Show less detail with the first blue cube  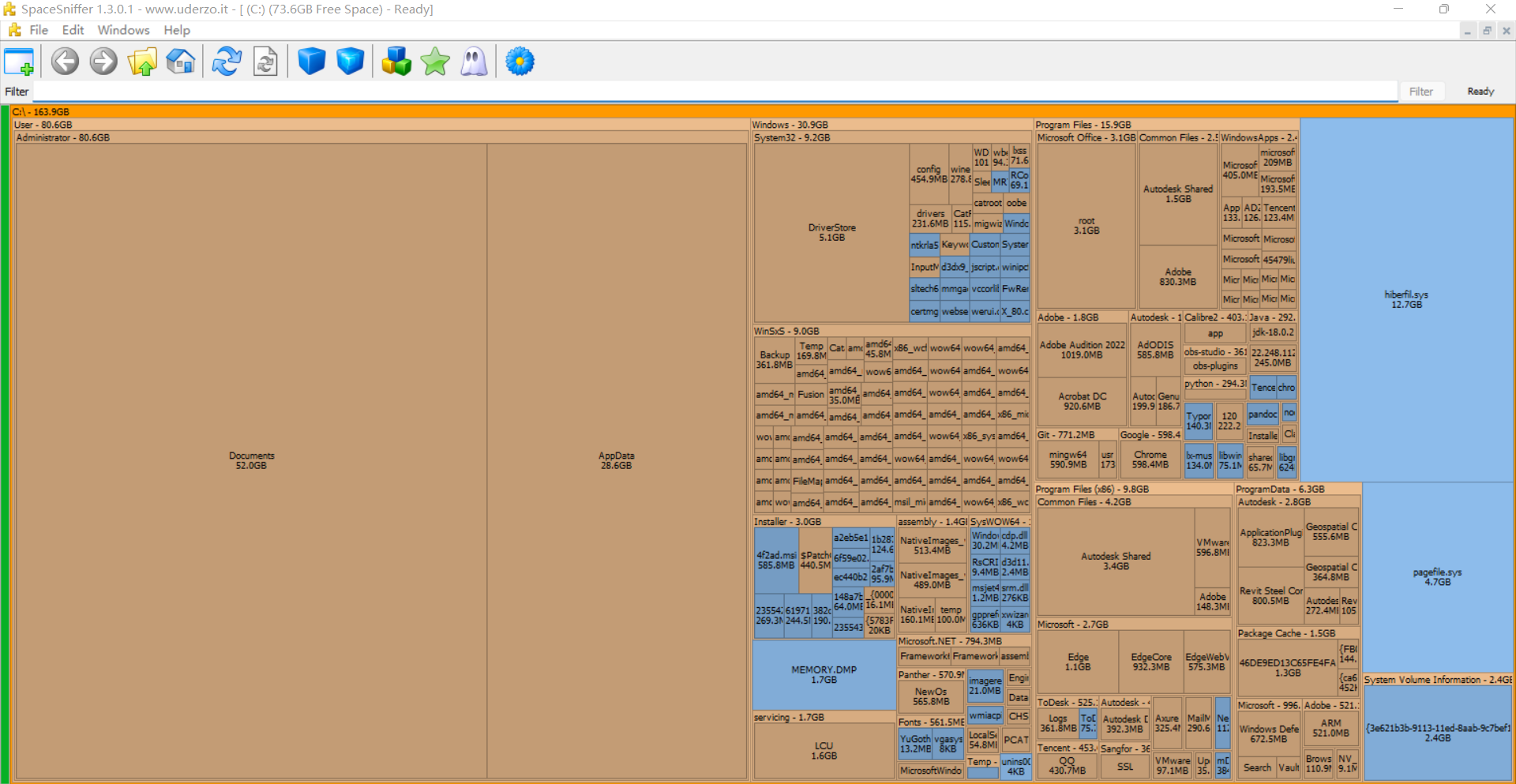click(x=312, y=62)
